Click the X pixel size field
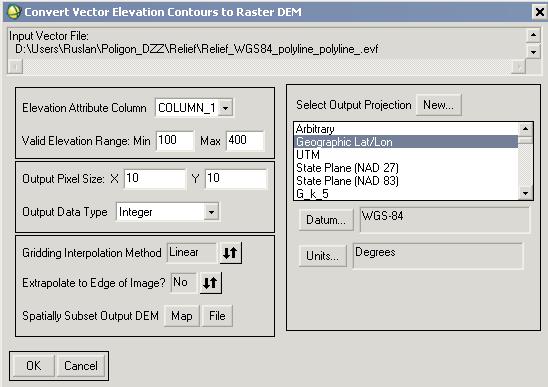This screenshot has width=548, height=387. 155,179
